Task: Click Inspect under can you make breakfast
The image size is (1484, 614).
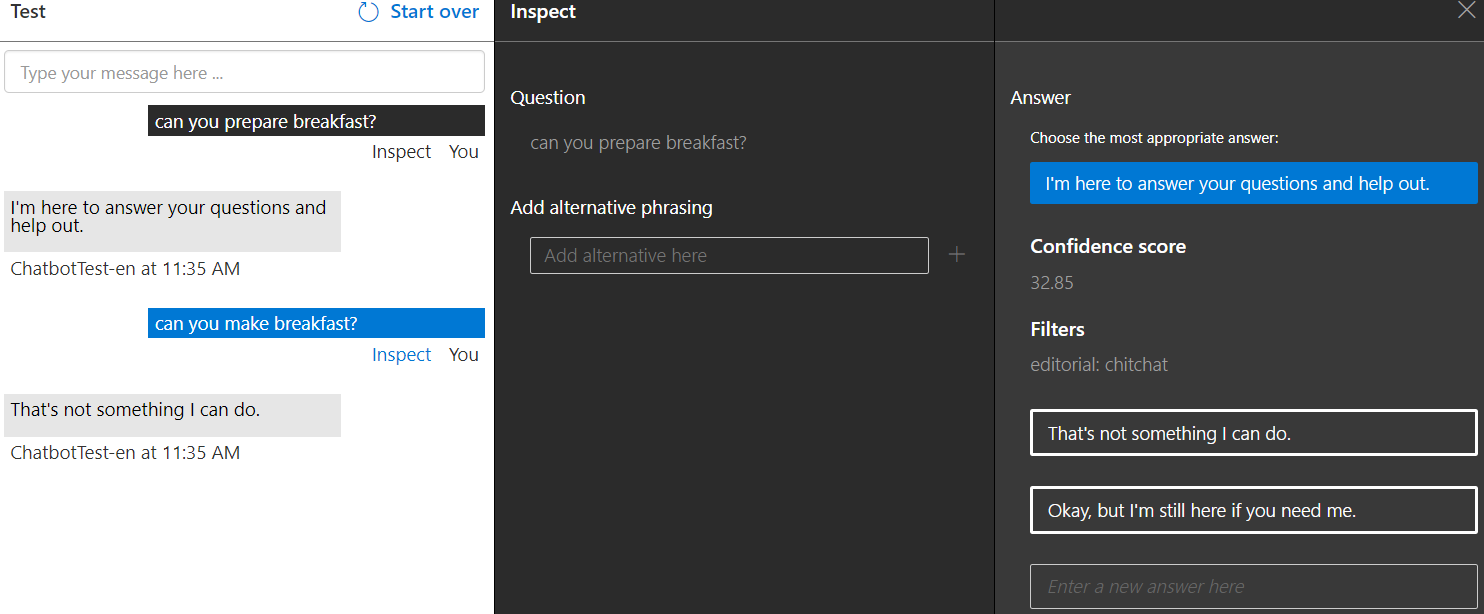Action: 401,355
